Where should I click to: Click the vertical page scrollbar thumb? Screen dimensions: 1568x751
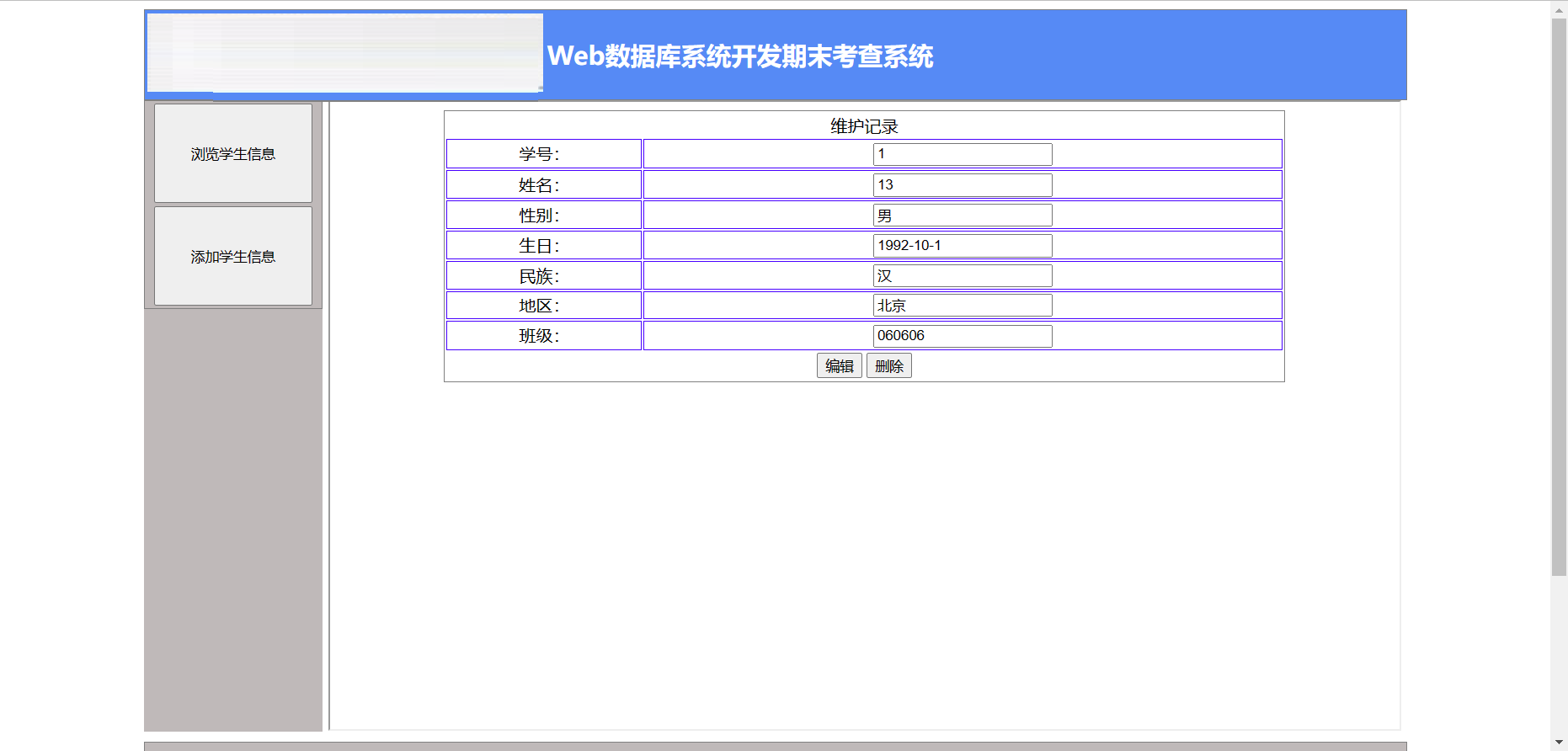pyautogui.click(x=1559, y=296)
